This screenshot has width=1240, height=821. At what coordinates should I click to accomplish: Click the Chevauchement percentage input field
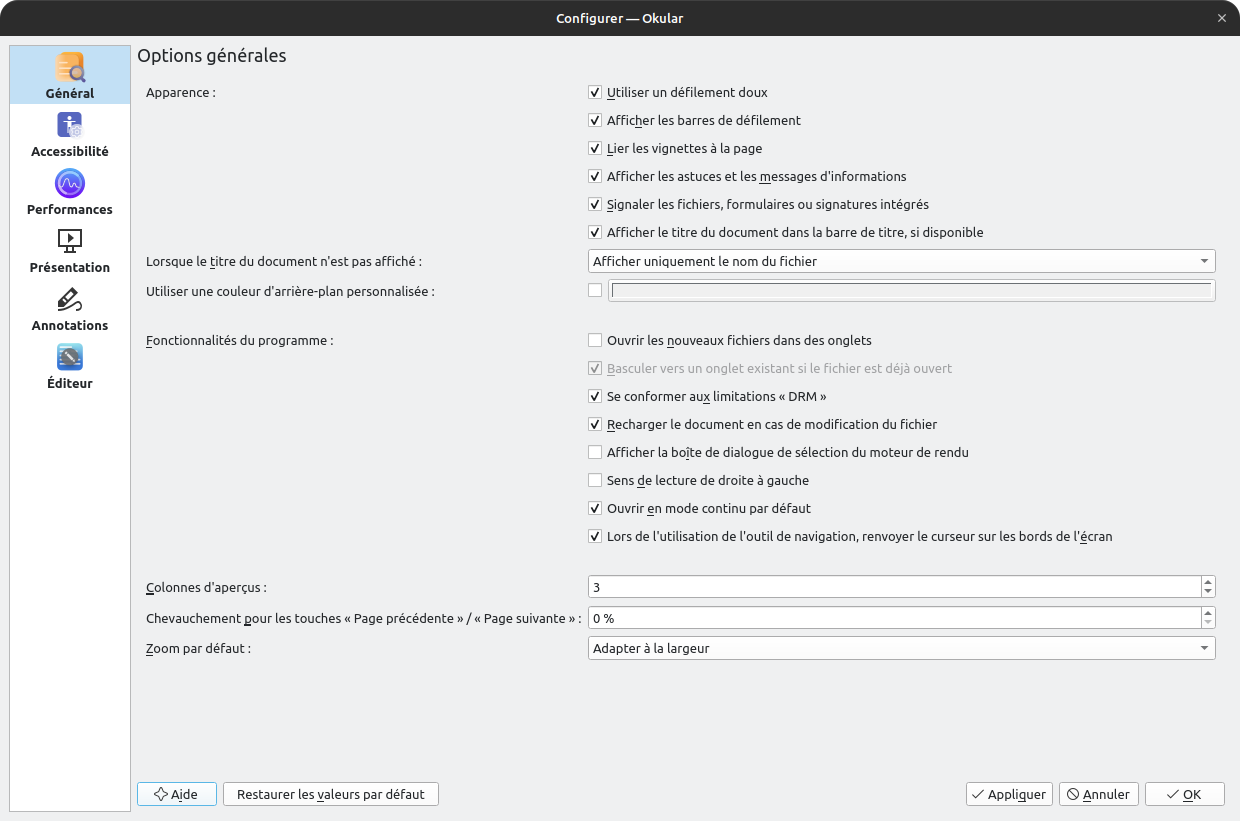point(894,619)
